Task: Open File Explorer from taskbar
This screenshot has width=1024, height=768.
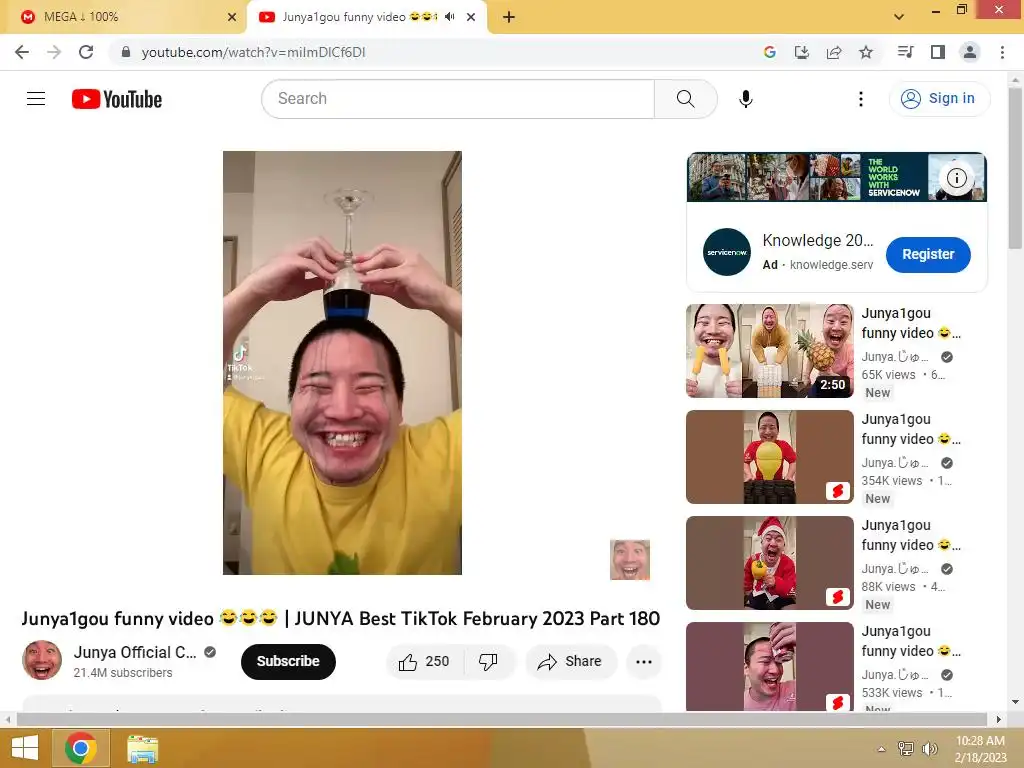Action: pyautogui.click(x=142, y=748)
